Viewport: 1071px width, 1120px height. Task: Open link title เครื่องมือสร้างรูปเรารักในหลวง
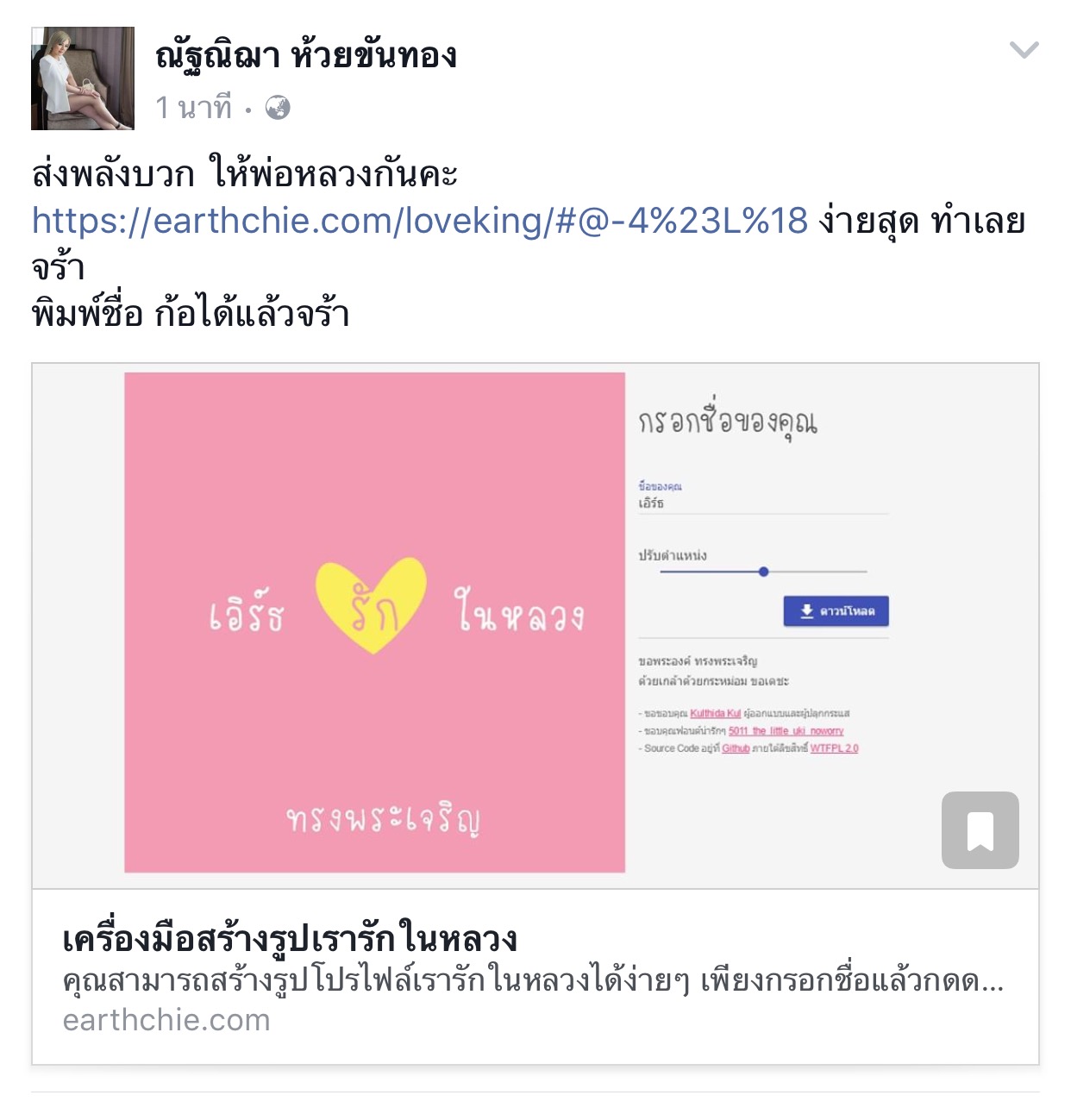[290, 939]
